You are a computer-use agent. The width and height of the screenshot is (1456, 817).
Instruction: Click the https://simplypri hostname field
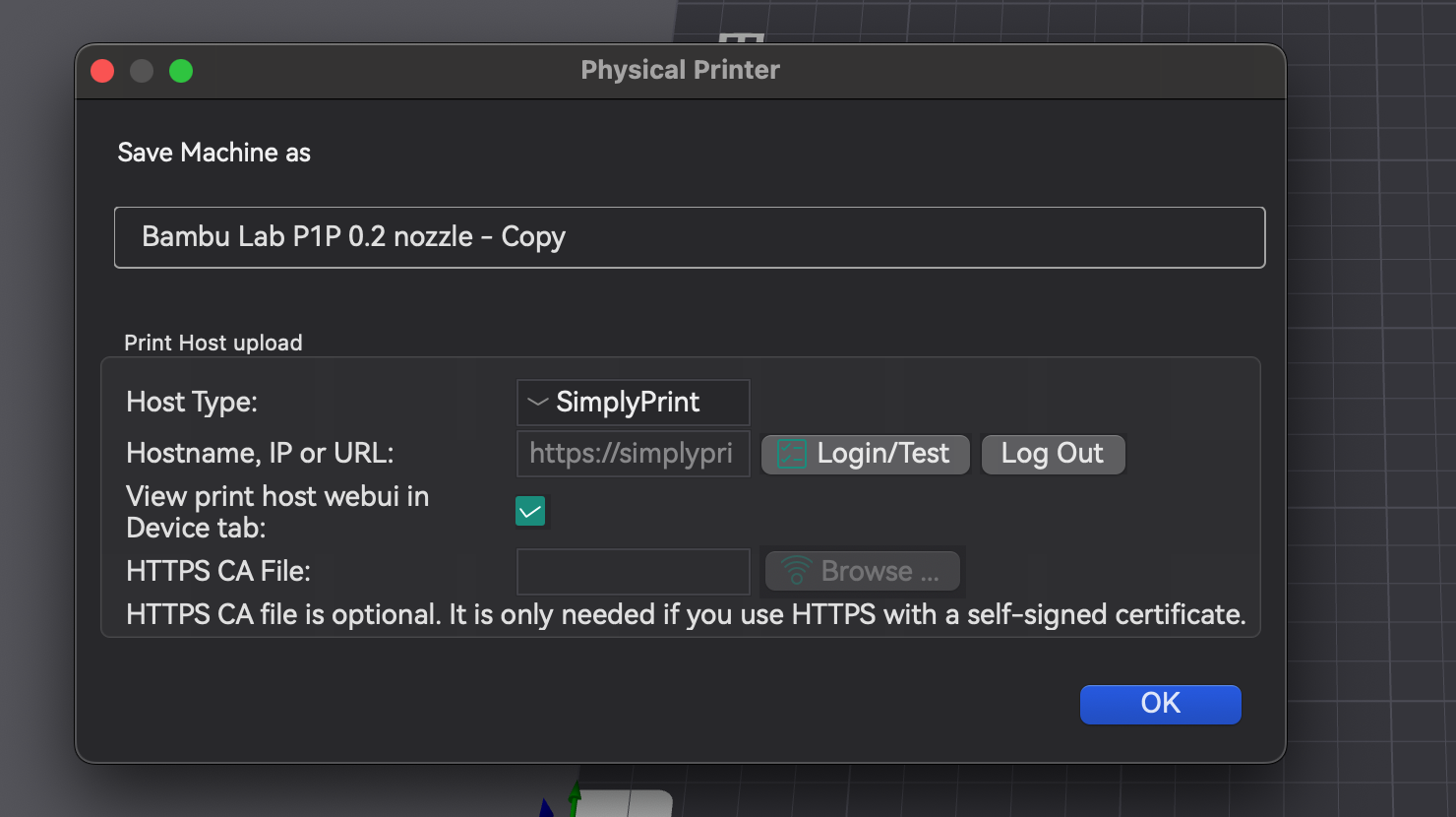click(x=634, y=454)
